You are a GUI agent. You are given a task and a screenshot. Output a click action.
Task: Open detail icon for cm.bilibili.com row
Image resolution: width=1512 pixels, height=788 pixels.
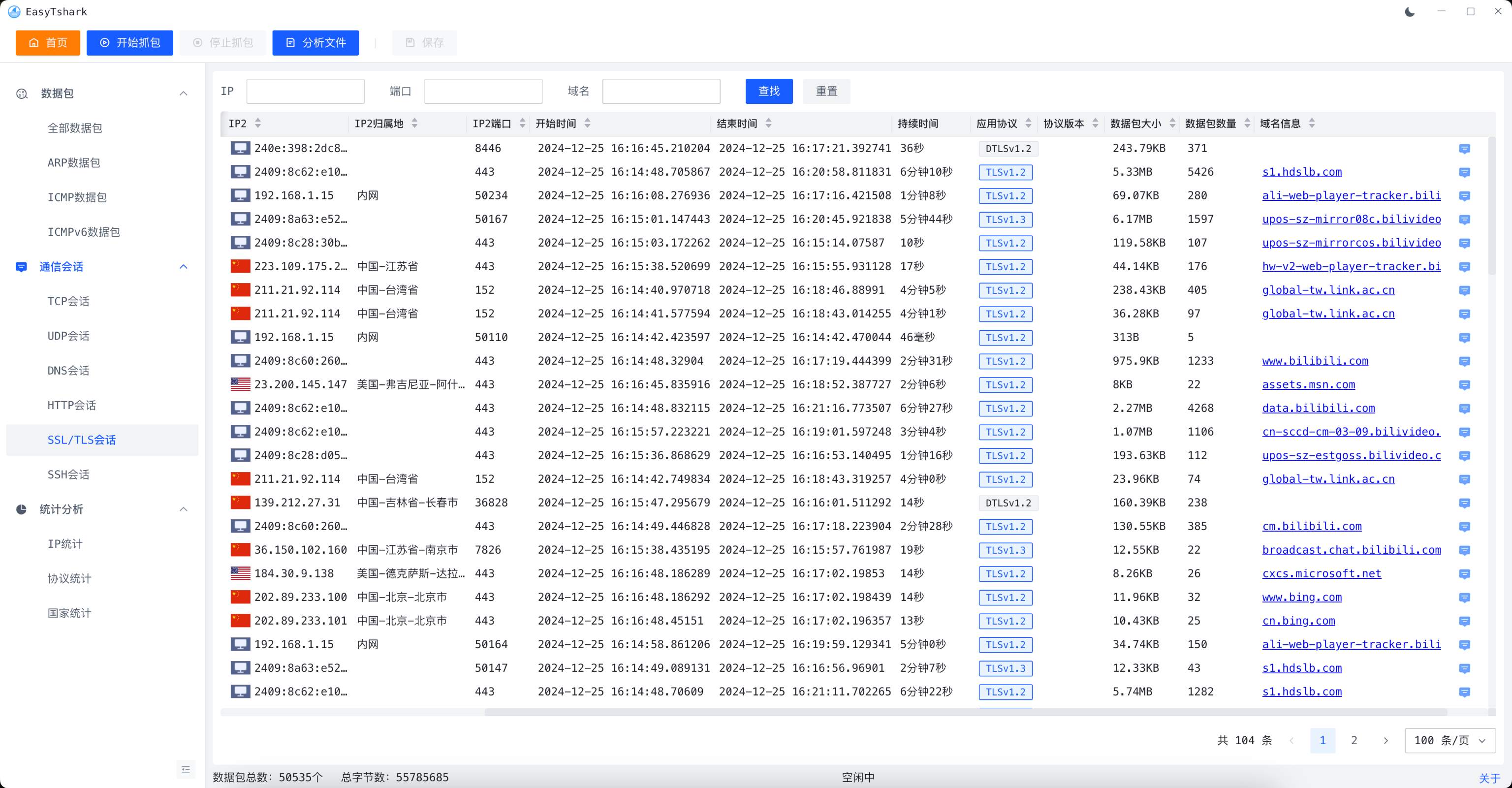pos(1464,527)
